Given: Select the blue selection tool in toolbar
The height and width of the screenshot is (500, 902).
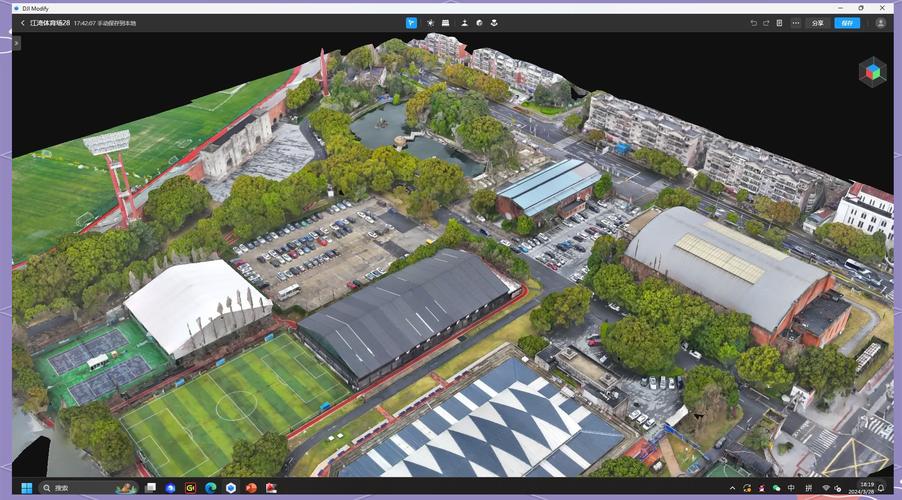Looking at the screenshot, I should [x=412, y=23].
